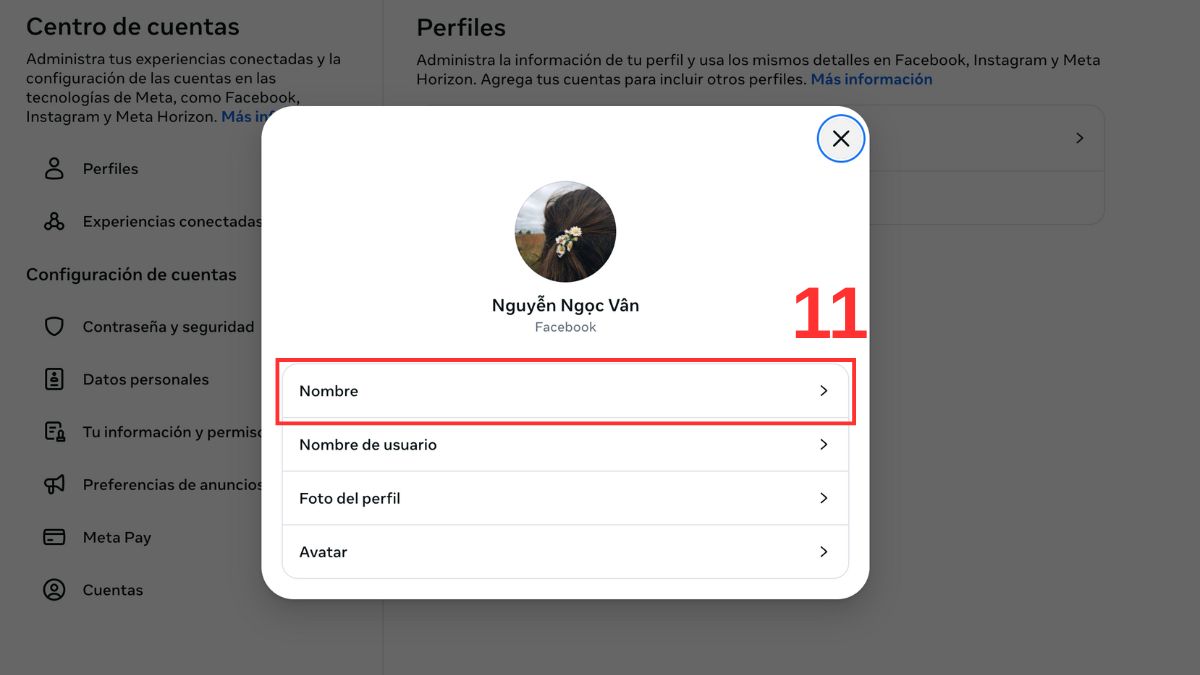
Task: Select the Meta Pay card icon
Action: [x=53, y=537]
